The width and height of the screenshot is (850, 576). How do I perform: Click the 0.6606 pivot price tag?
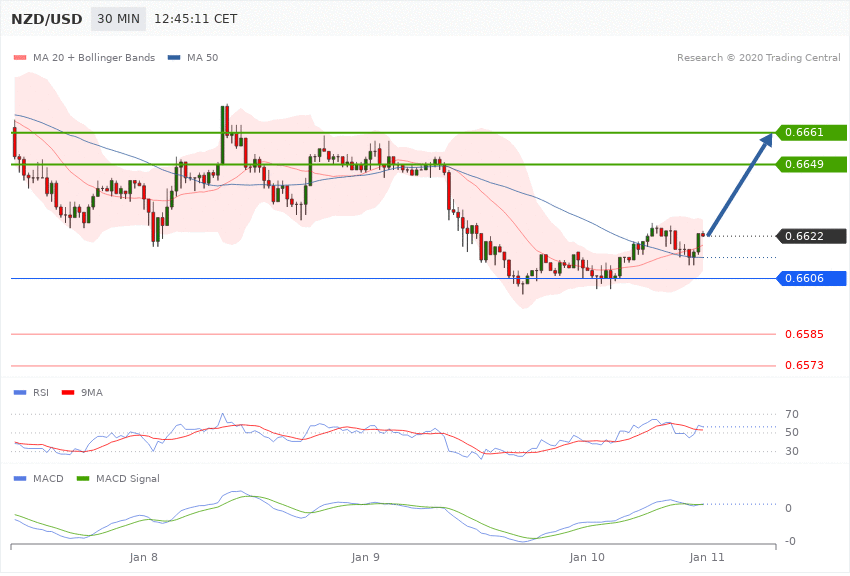(812, 279)
